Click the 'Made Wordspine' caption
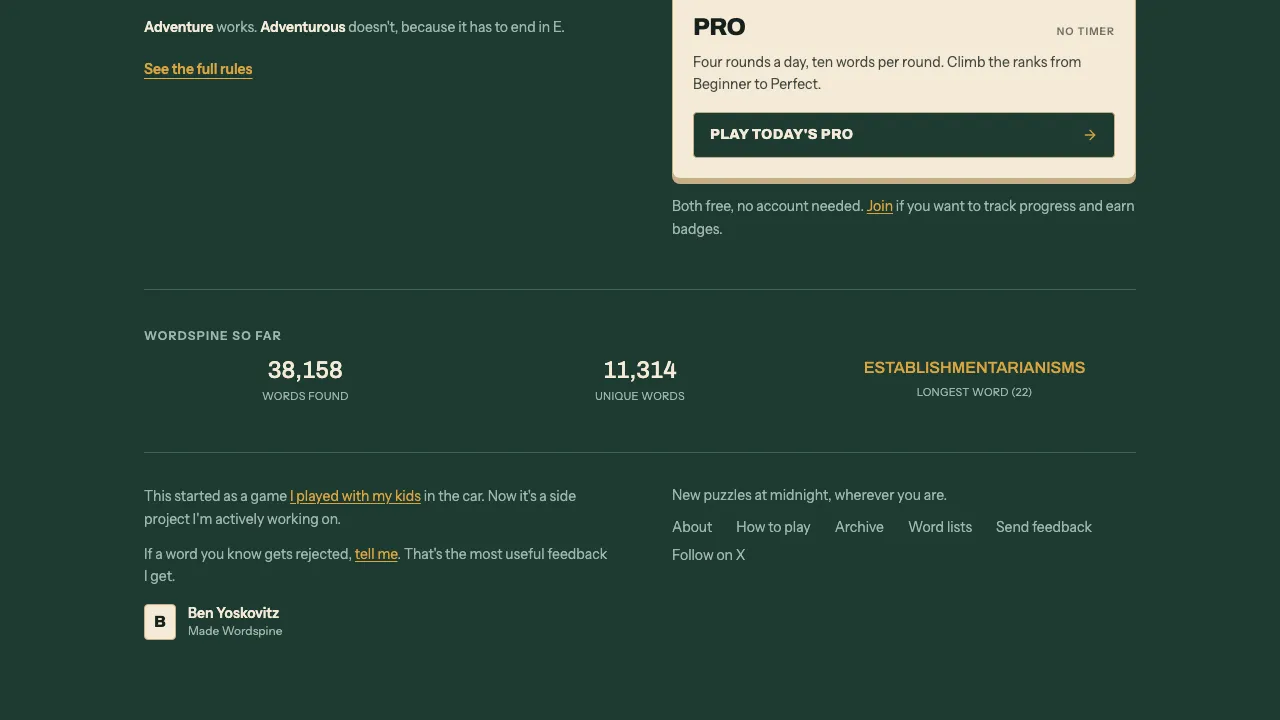The image size is (1280, 720). tap(235, 631)
